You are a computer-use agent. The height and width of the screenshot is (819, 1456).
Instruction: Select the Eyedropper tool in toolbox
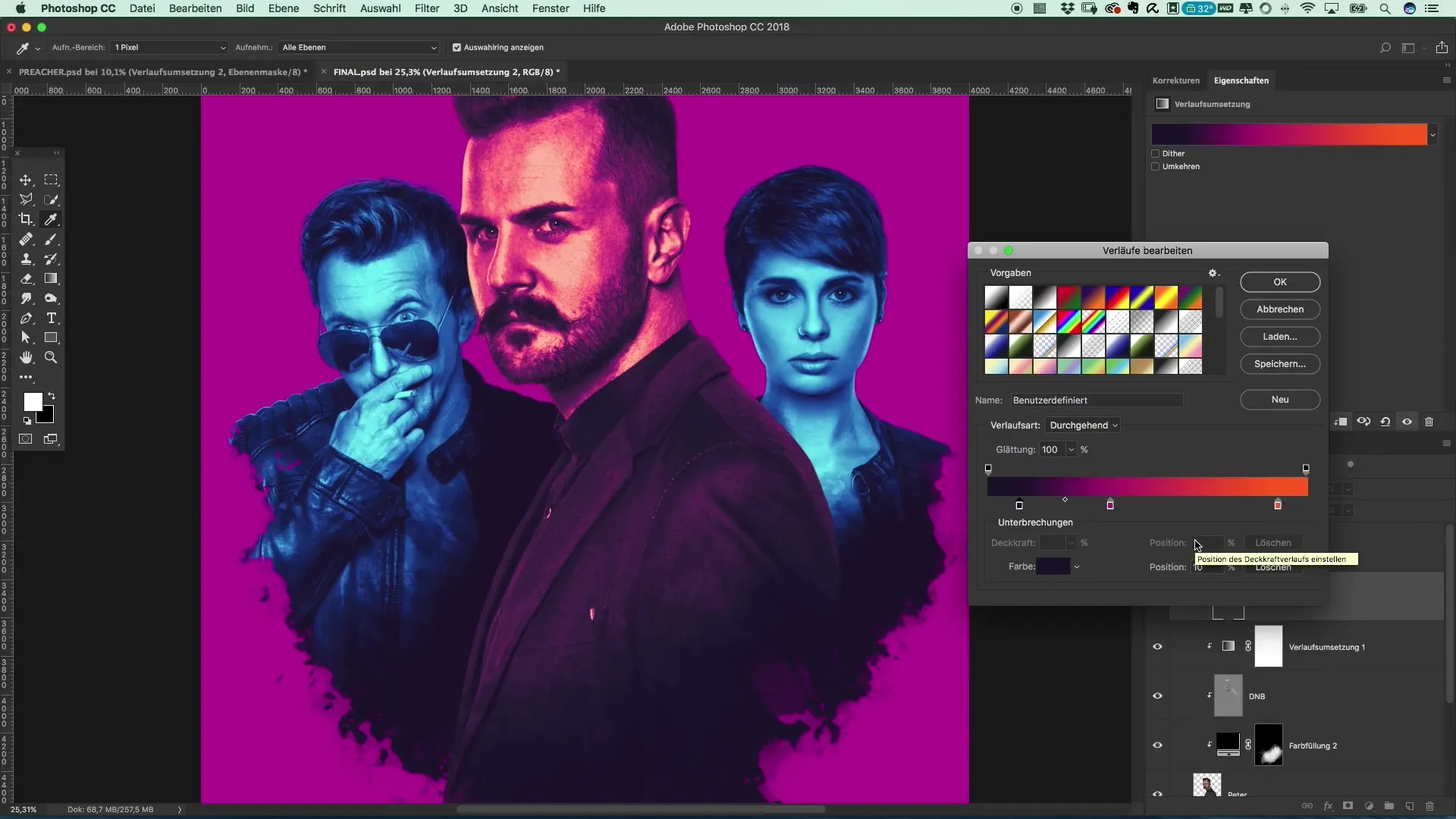click(x=51, y=219)
